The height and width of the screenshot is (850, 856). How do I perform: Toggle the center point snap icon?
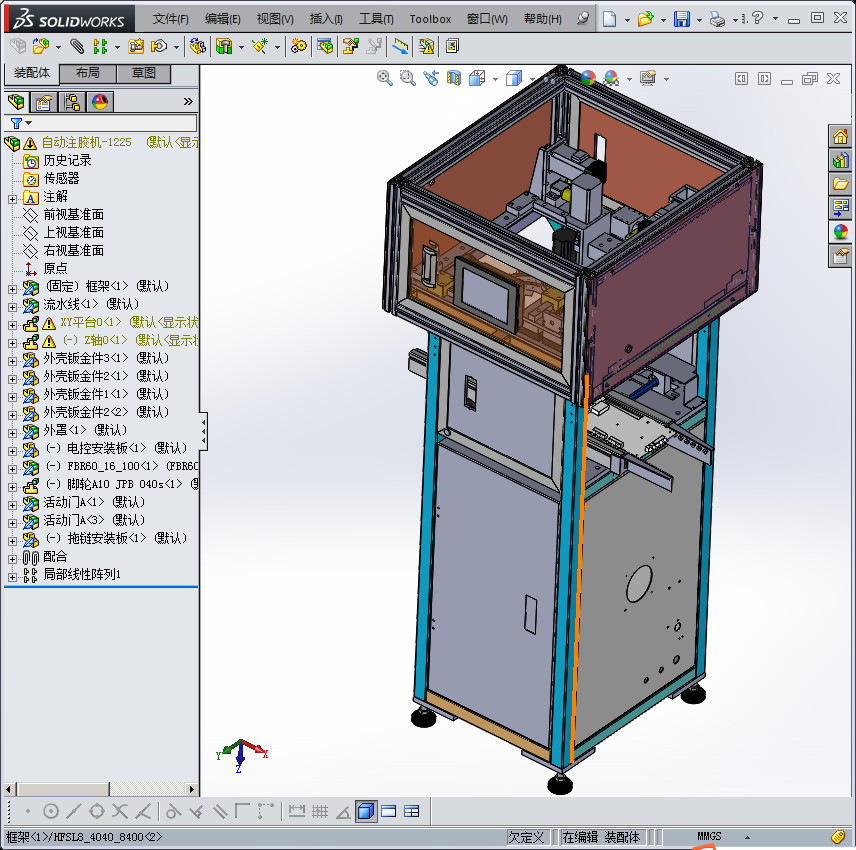pyautogui.click(x=51, y=811)
